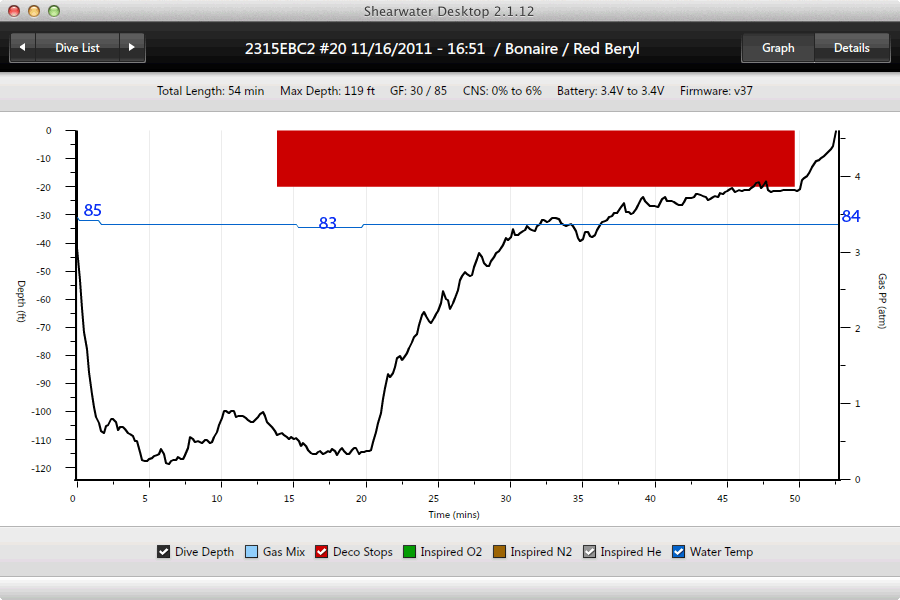Open the Dive List

(x=77, y=47)
